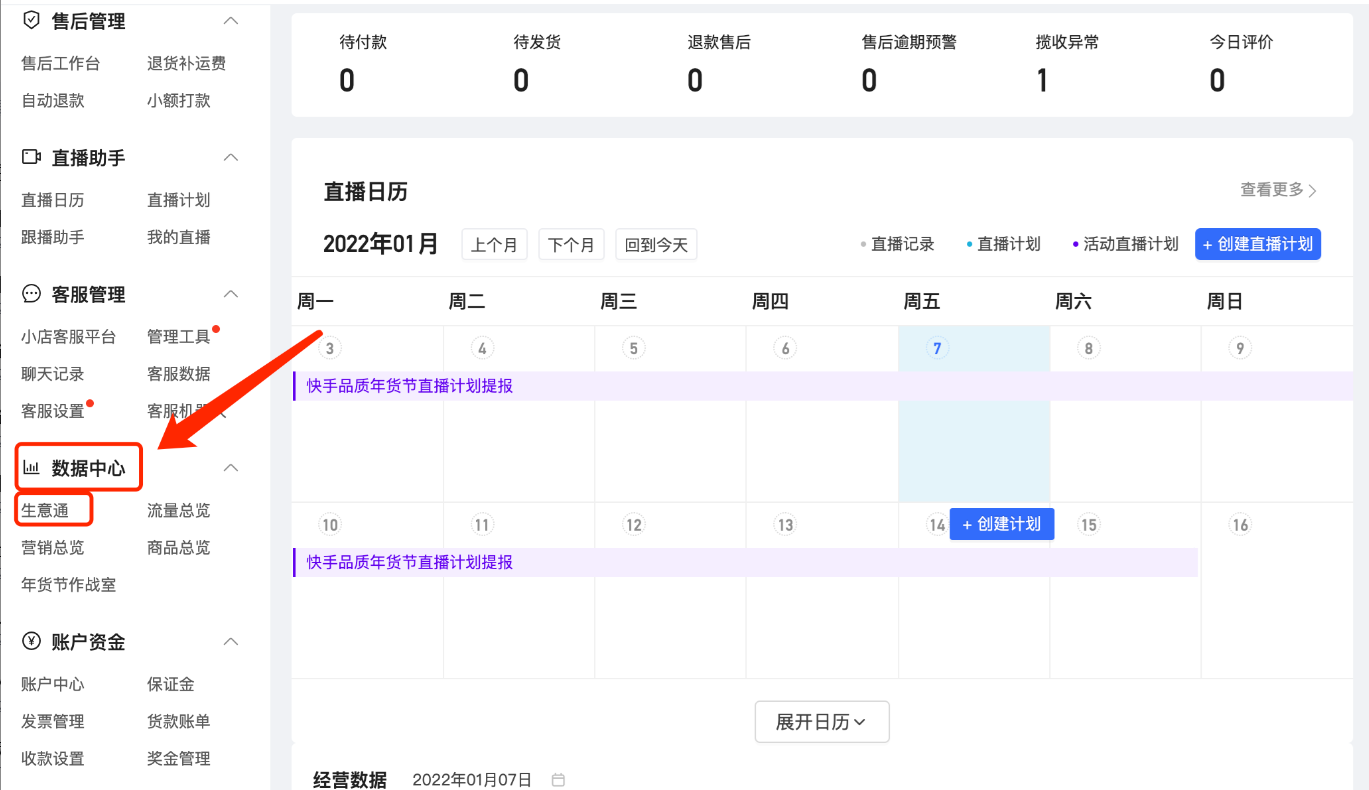This screenshot has height=790, width=1369.
Task: Click the 售后管理 shield icon
Action: click(x=31, y=20)
